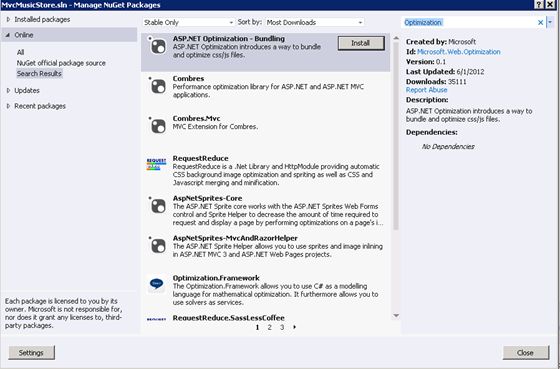Go to next results page arrow

(x=294, y=327)
